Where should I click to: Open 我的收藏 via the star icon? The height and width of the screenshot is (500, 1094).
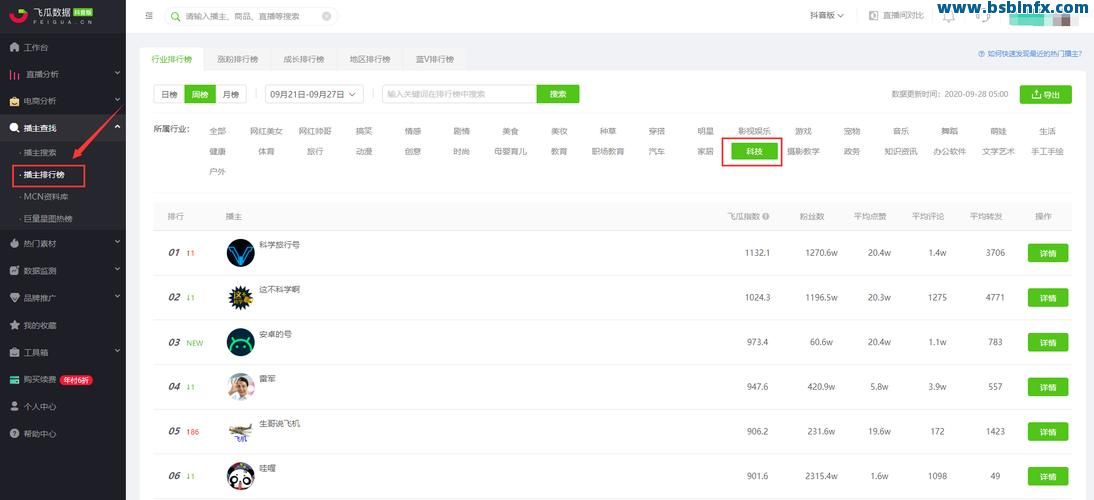click(14, 325)
